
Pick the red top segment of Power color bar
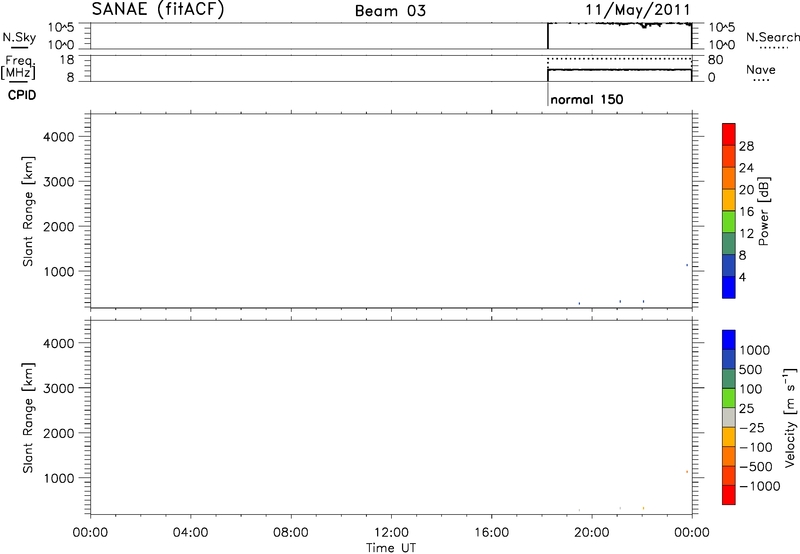(x=729, y=134)
